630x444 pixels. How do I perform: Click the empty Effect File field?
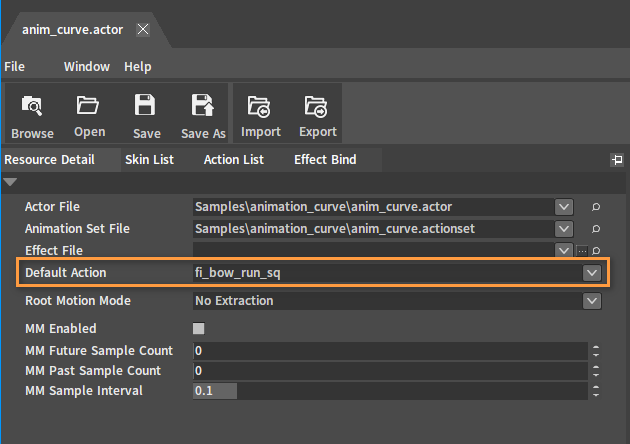(x=374, y=250)
